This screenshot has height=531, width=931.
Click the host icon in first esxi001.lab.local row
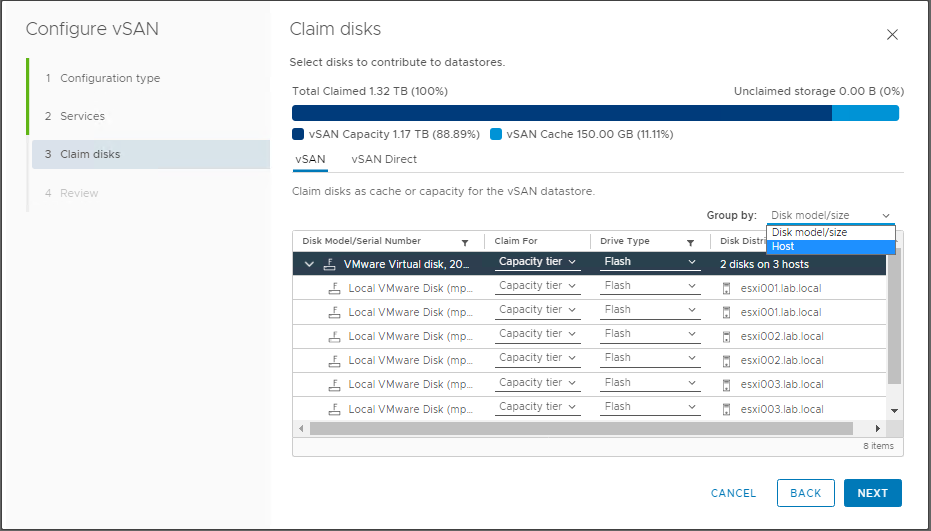[x=726, y=289]
